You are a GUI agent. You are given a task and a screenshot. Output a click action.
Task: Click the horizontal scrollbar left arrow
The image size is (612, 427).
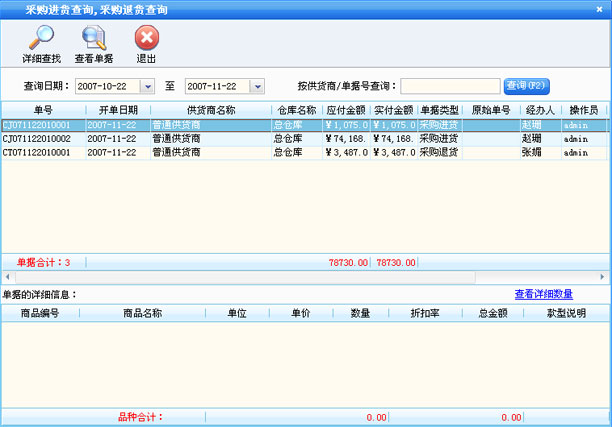click(6, 276)
